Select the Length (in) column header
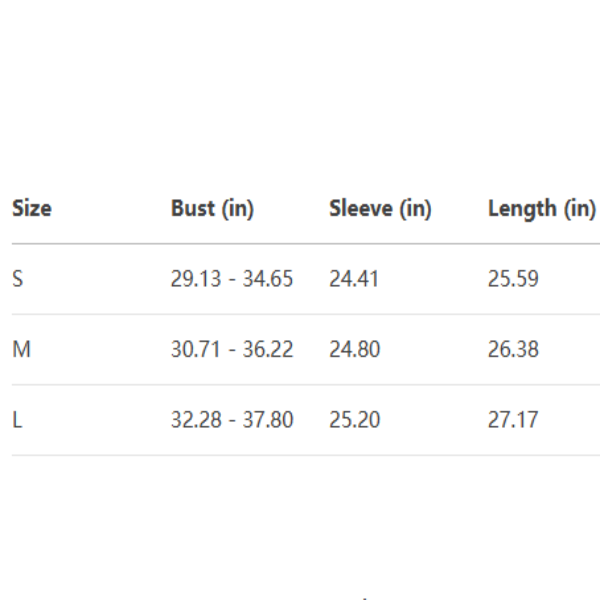The image size is (600, 600). (x=541, y=209)
